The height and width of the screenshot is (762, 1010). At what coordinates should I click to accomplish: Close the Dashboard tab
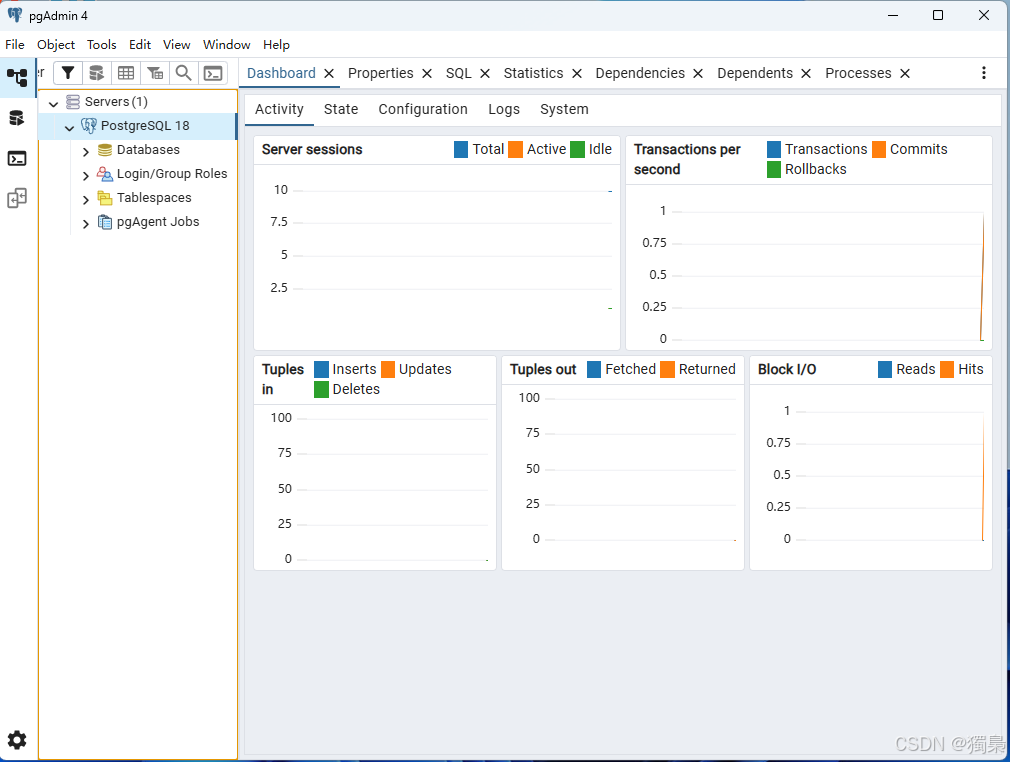(329, 73)
